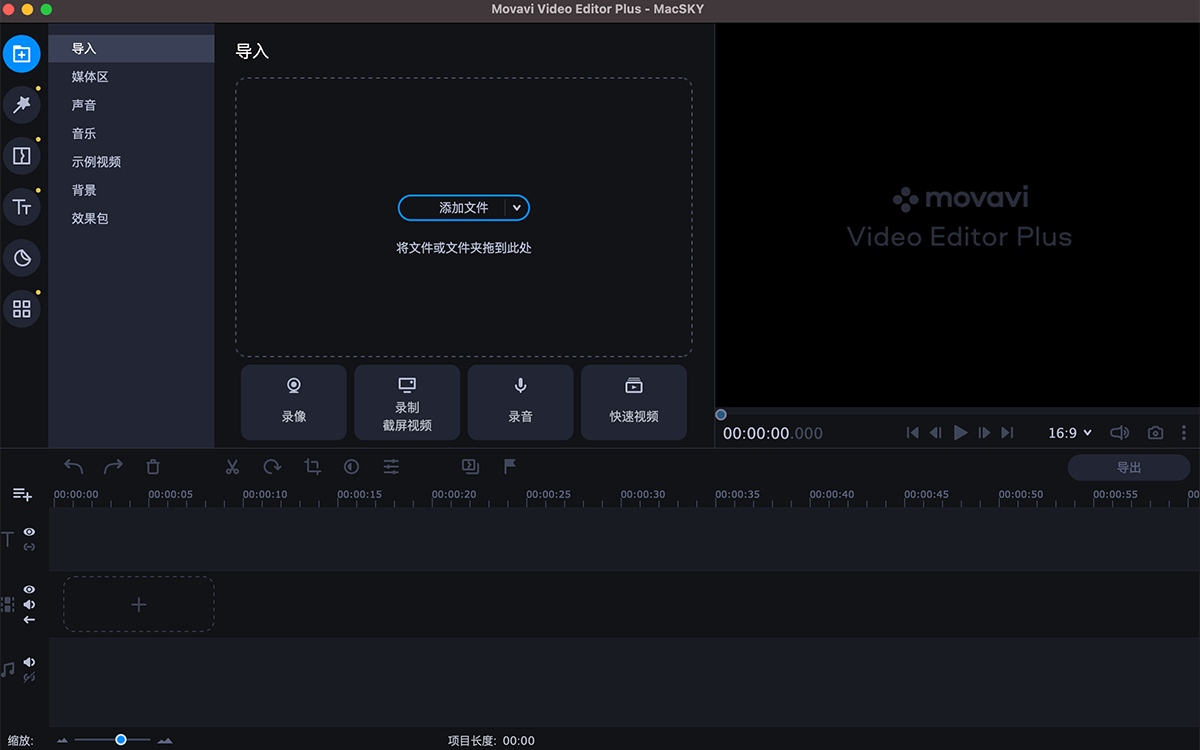Open the Filters magic wand panel
Screen dimensions: 1200x750
[x=21, y=105]
